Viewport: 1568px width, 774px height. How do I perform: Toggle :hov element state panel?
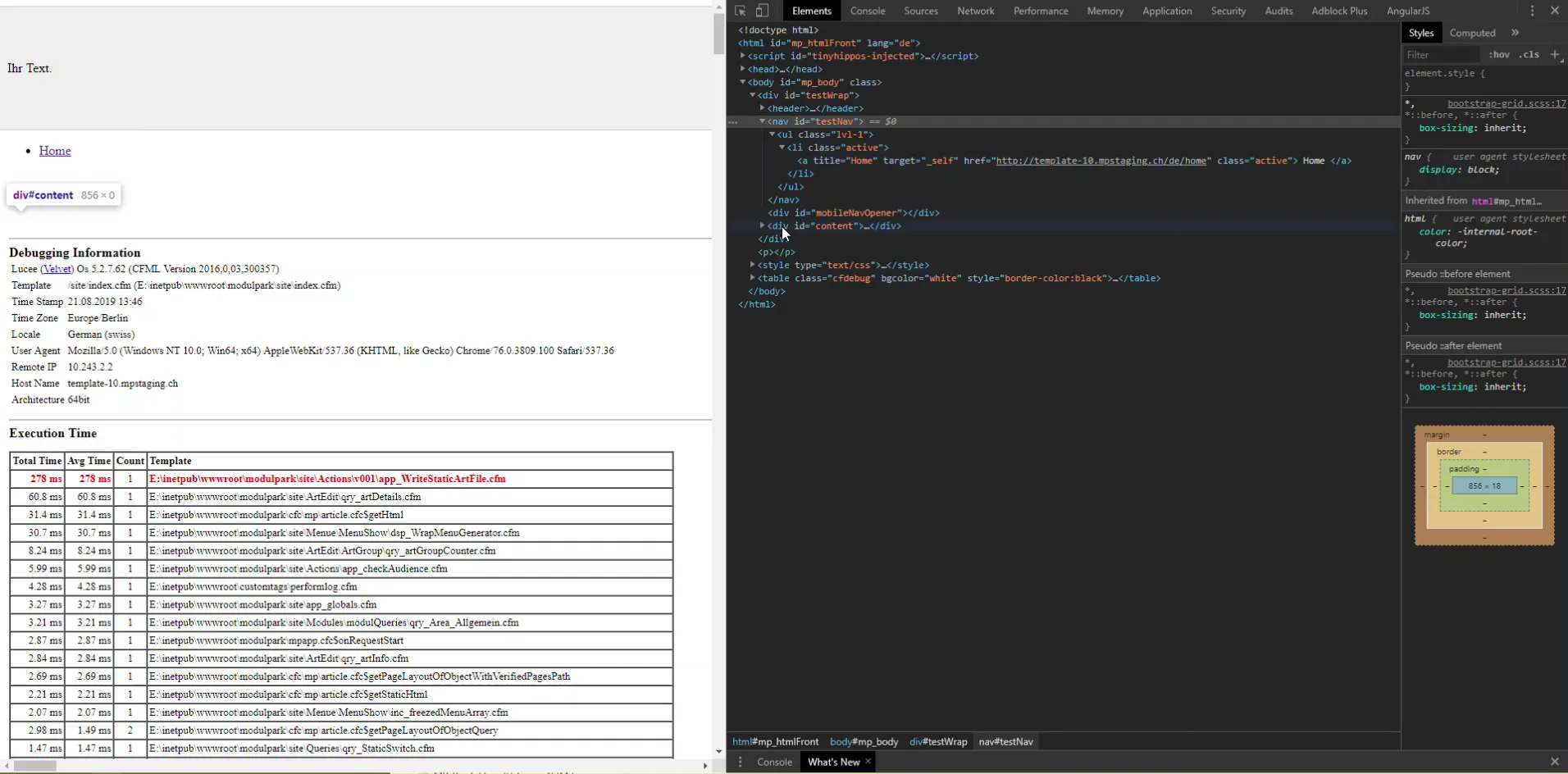coord(1499,55)
